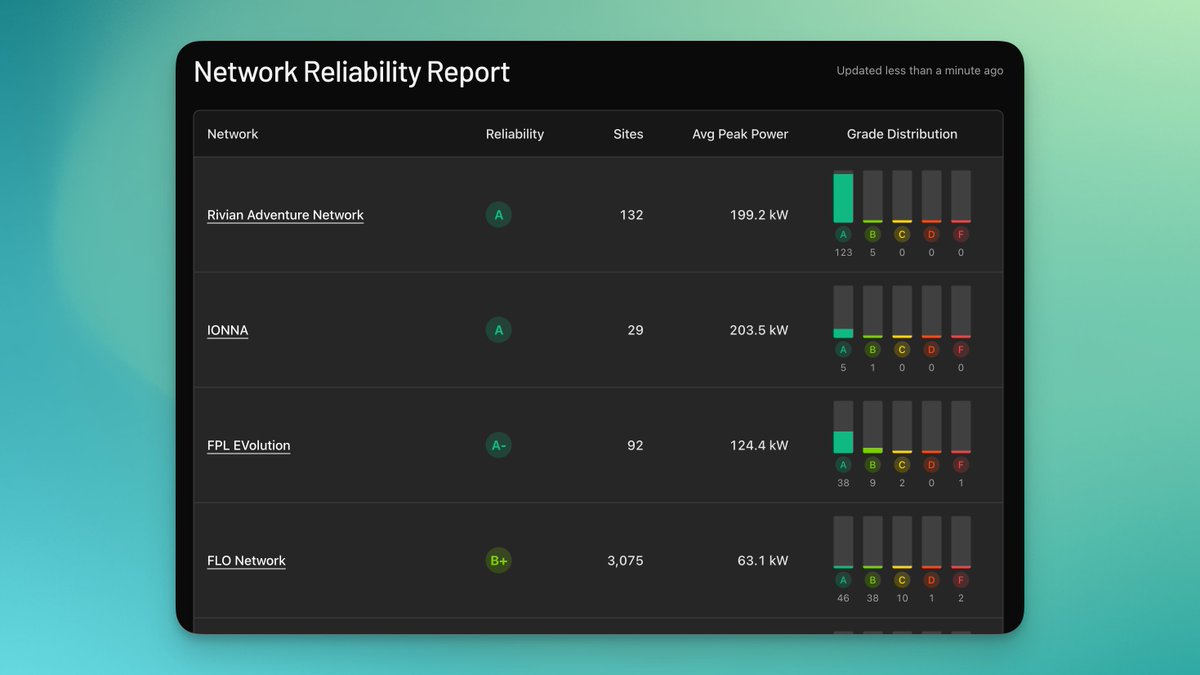This screenshot has height=675, width=1200.
Task: Click Rivian's 132 sites value
Action: click(632, 215)
